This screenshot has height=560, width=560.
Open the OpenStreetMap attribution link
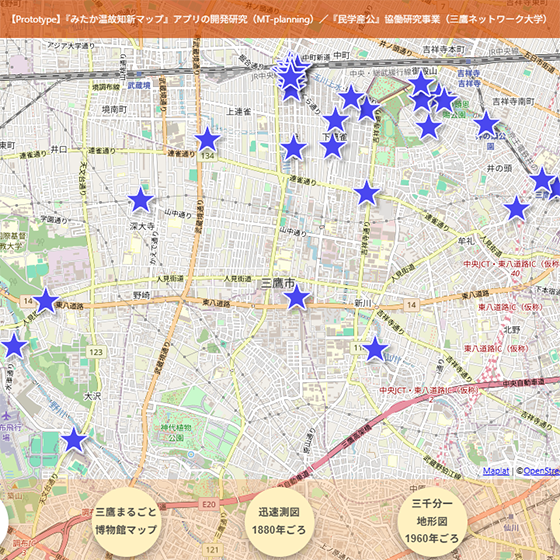[x=541, y=471]
